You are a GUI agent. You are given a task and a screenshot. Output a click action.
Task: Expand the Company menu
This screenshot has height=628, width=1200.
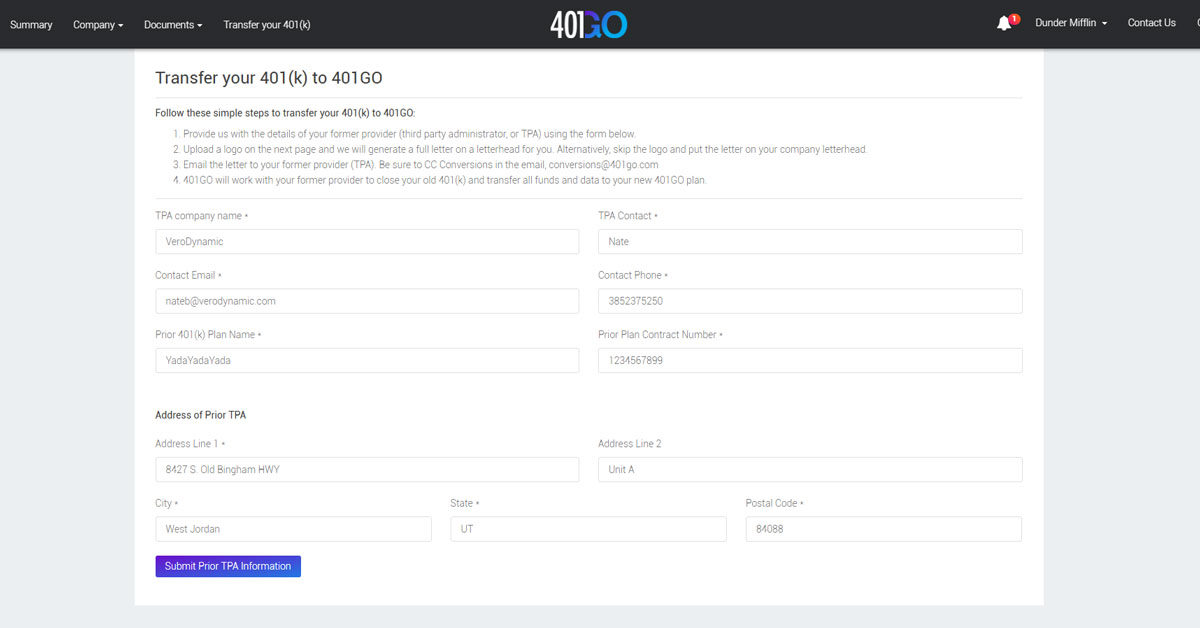[x=98, y=24]
